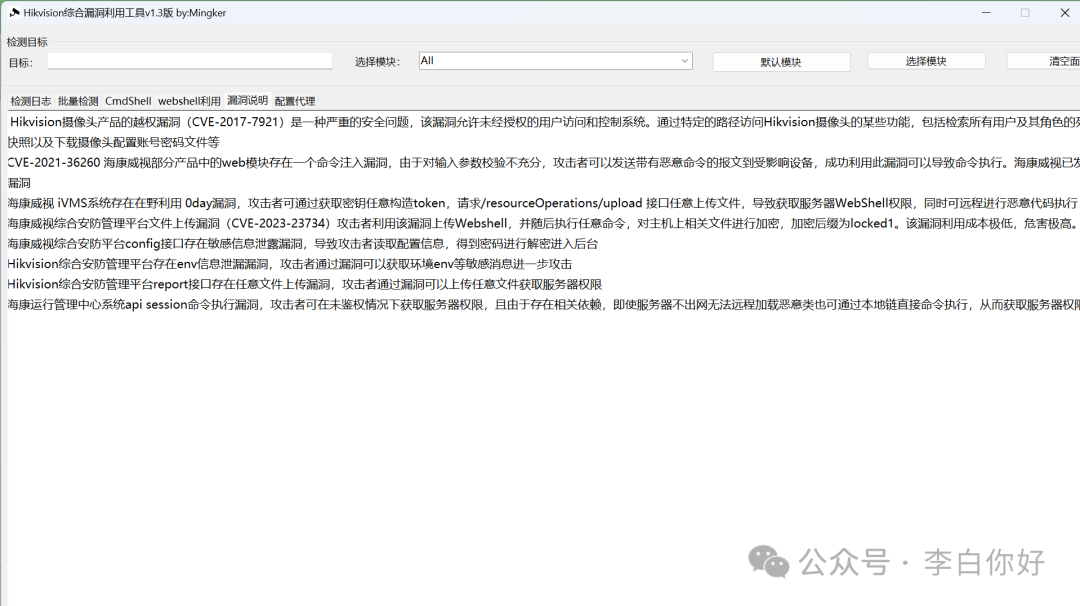1080x606 pixels.
Task: Click the CVE-2021-36260 command injection line
Action: point(400,162)
